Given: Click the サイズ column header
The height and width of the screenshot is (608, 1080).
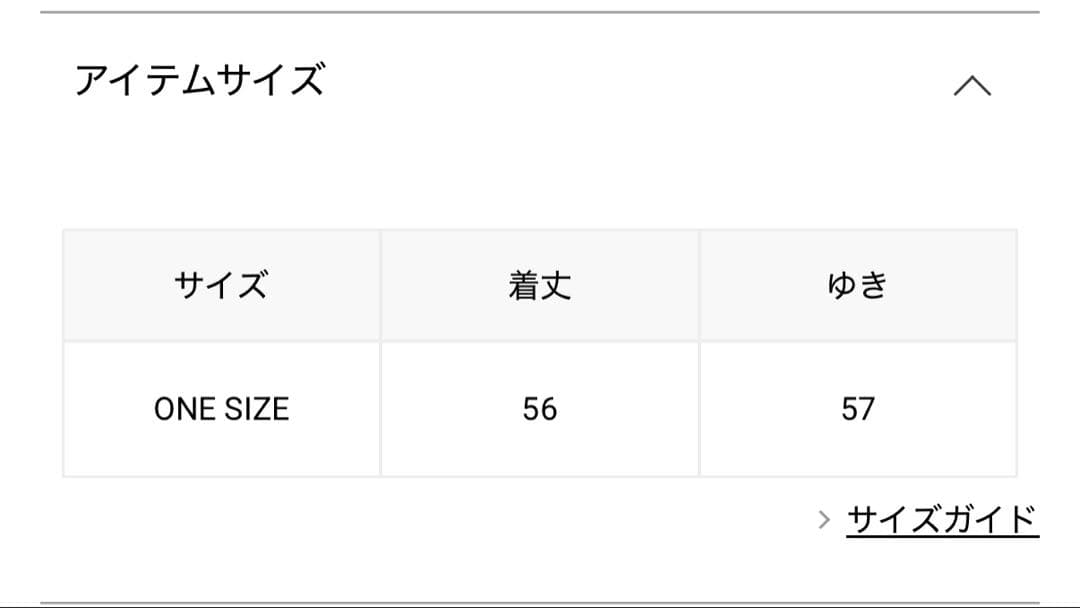Looking at the screenshot, I should pyautogui.click(x=222, y=284).
